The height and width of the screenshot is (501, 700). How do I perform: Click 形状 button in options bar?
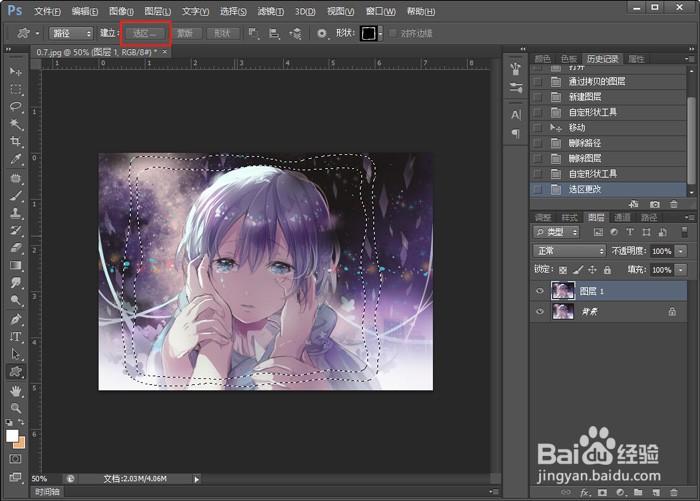click(222, 33)
